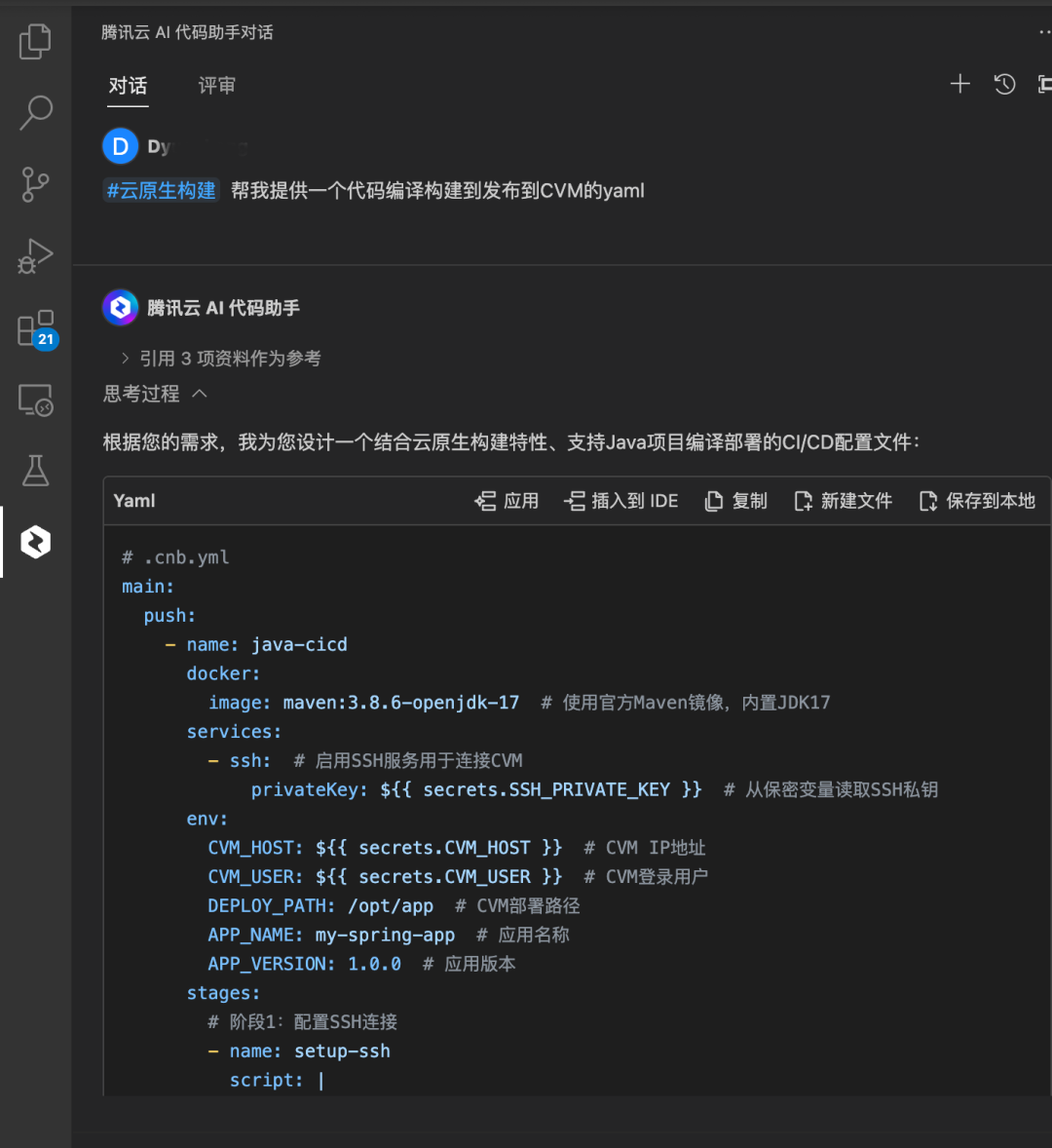Click the 'push:' code line

coord(169,616)
